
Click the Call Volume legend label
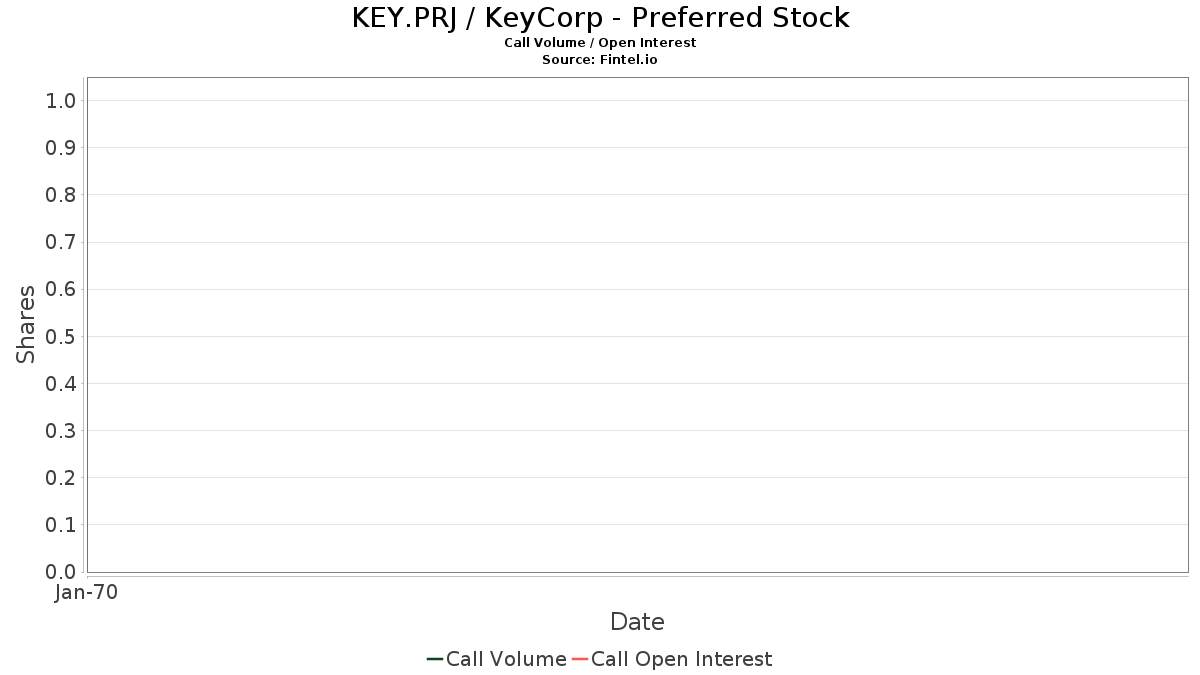pos(506,659)
